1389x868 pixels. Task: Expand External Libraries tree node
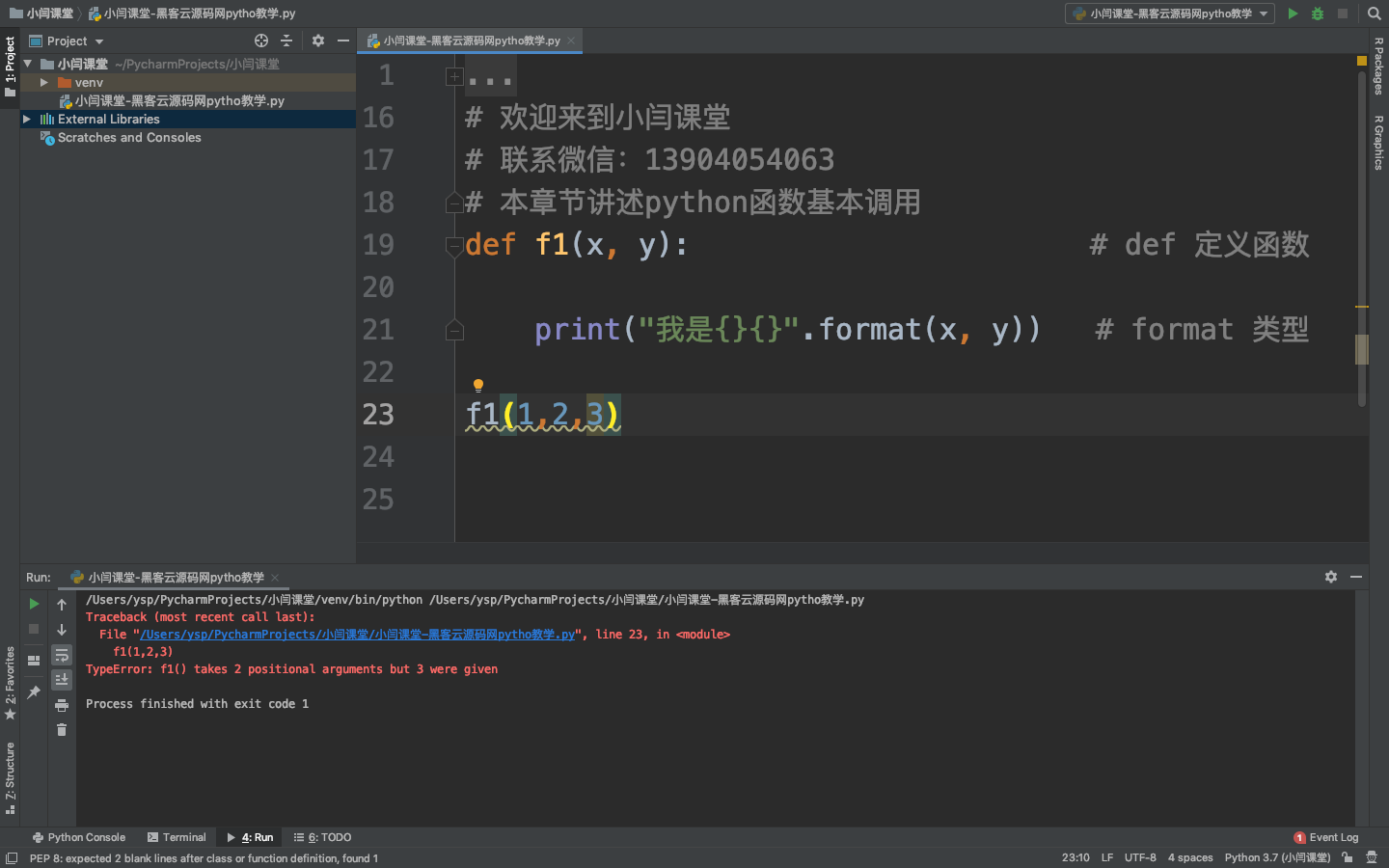coord(27,120)
